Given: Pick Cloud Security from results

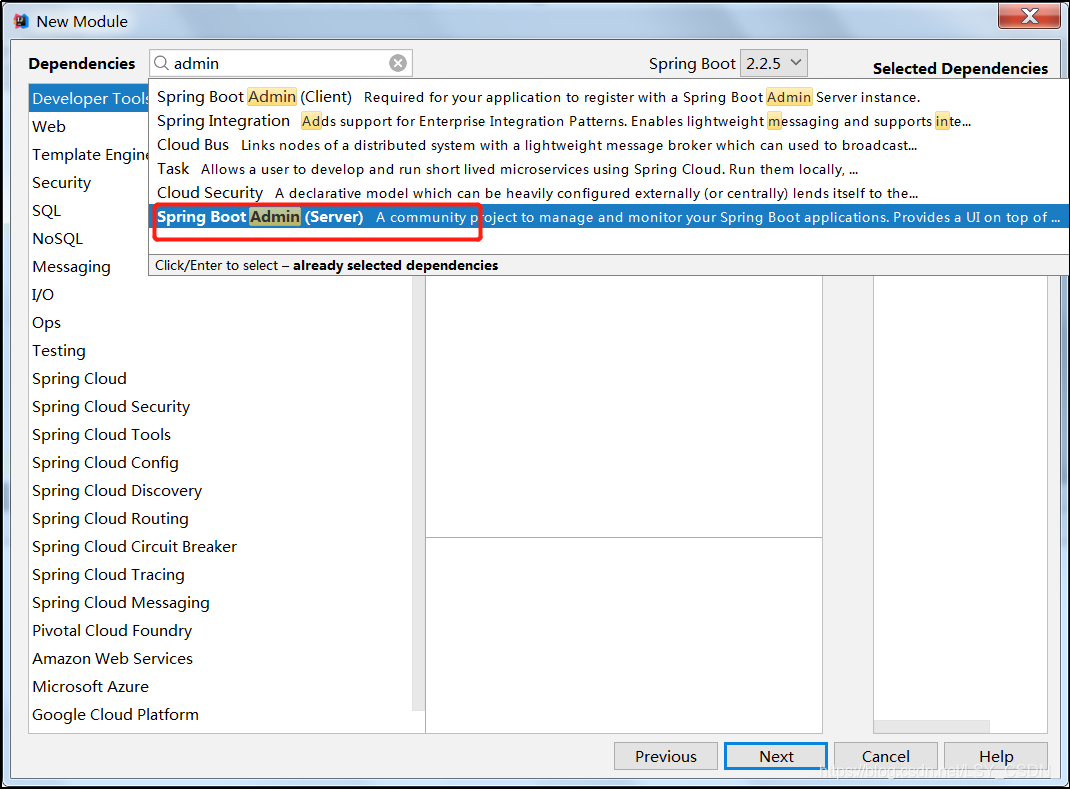Looking at the screenshot, I should pyautogui.click(x=609, y=193).
